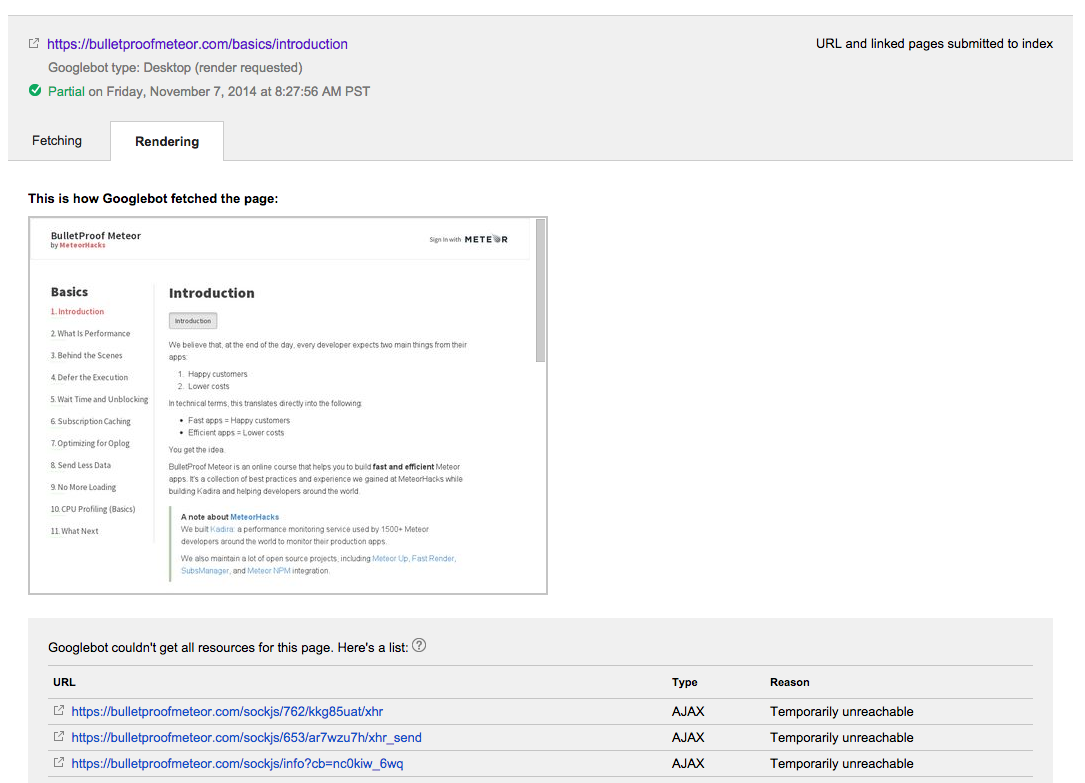Click the 'by MeteorHacks' byline in the preview header

(78, 246)
